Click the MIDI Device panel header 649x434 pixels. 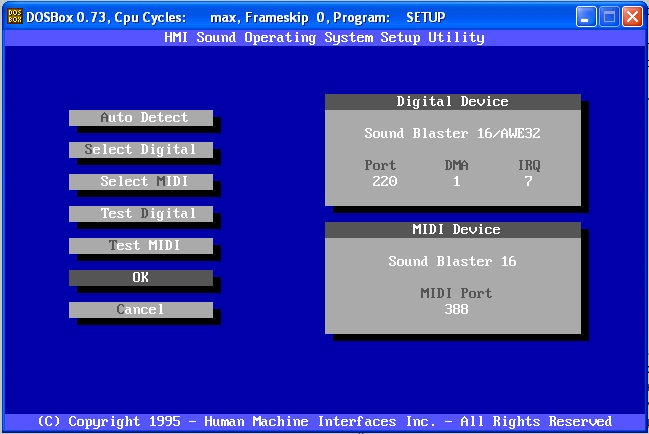pyautogui.click(x=453, y=230)
